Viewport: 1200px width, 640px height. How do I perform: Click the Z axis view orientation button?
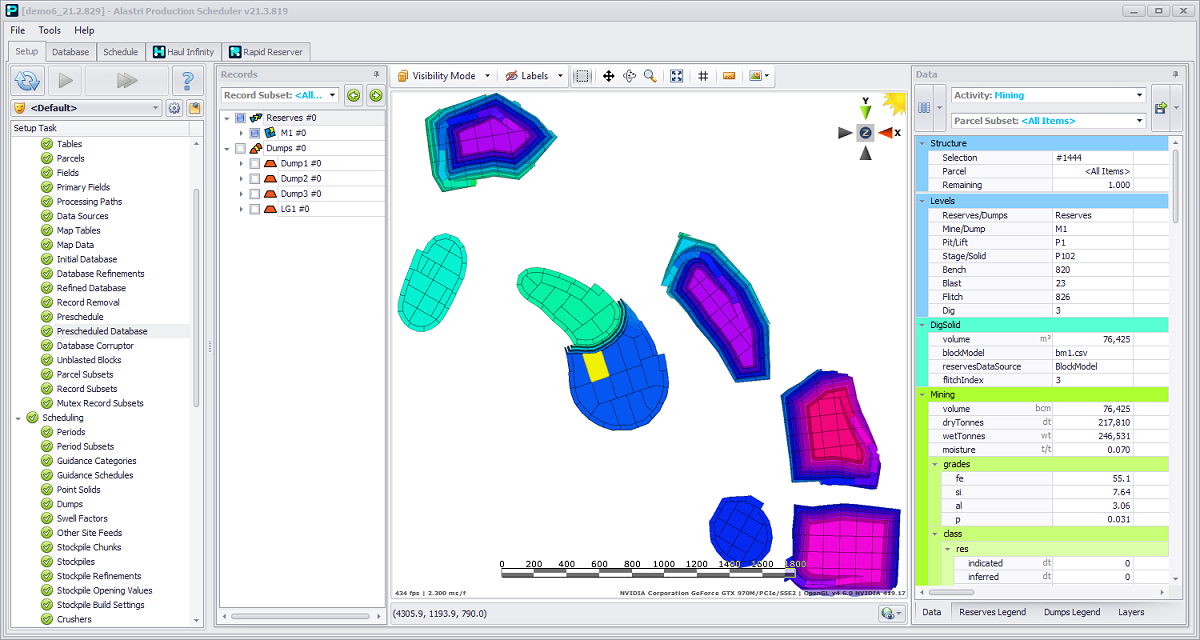point(865,132)
